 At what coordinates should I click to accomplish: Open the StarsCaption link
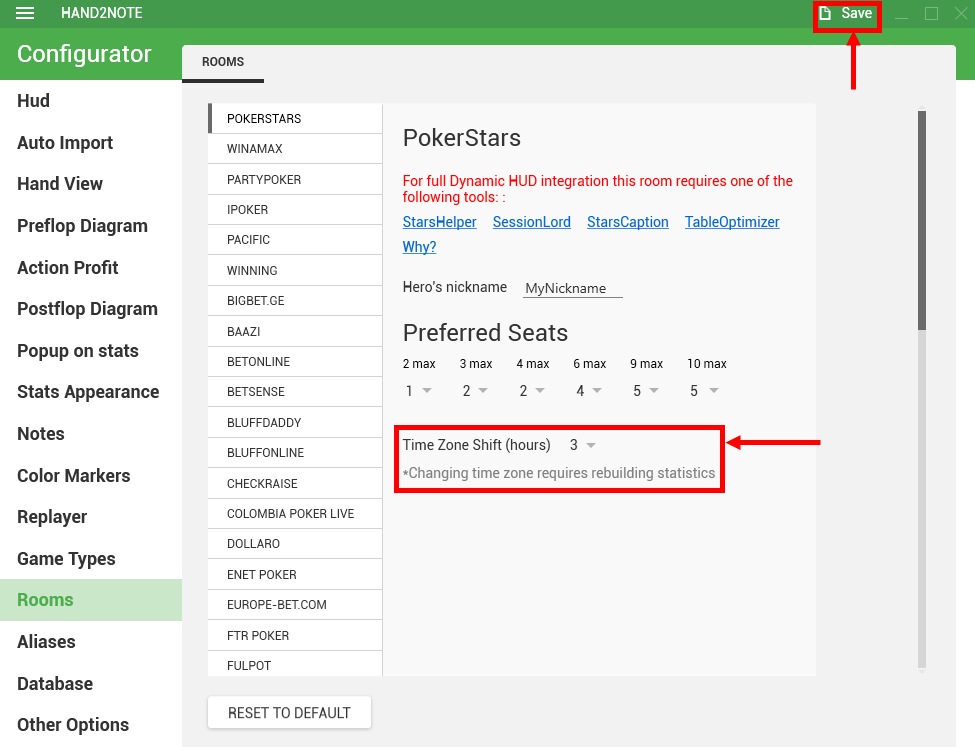click(627, 222)
